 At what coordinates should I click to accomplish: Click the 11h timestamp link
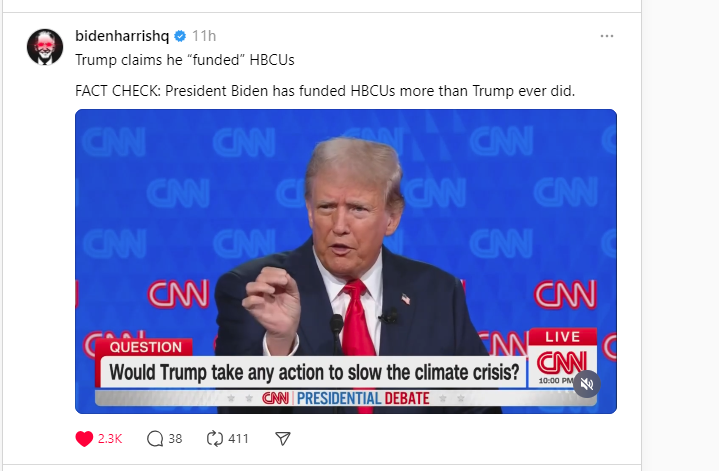click(x=204, y=36)
